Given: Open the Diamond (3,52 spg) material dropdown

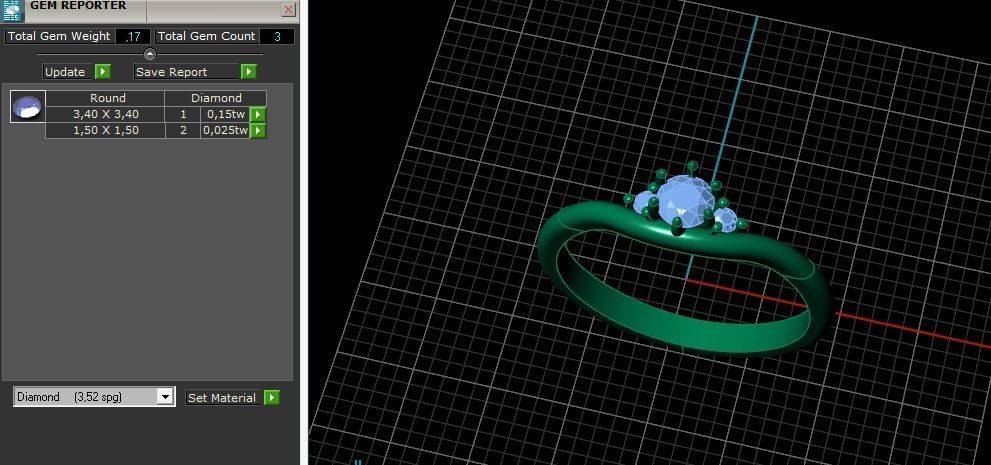Looking at the screenshot, I should (x=94, y=397).
